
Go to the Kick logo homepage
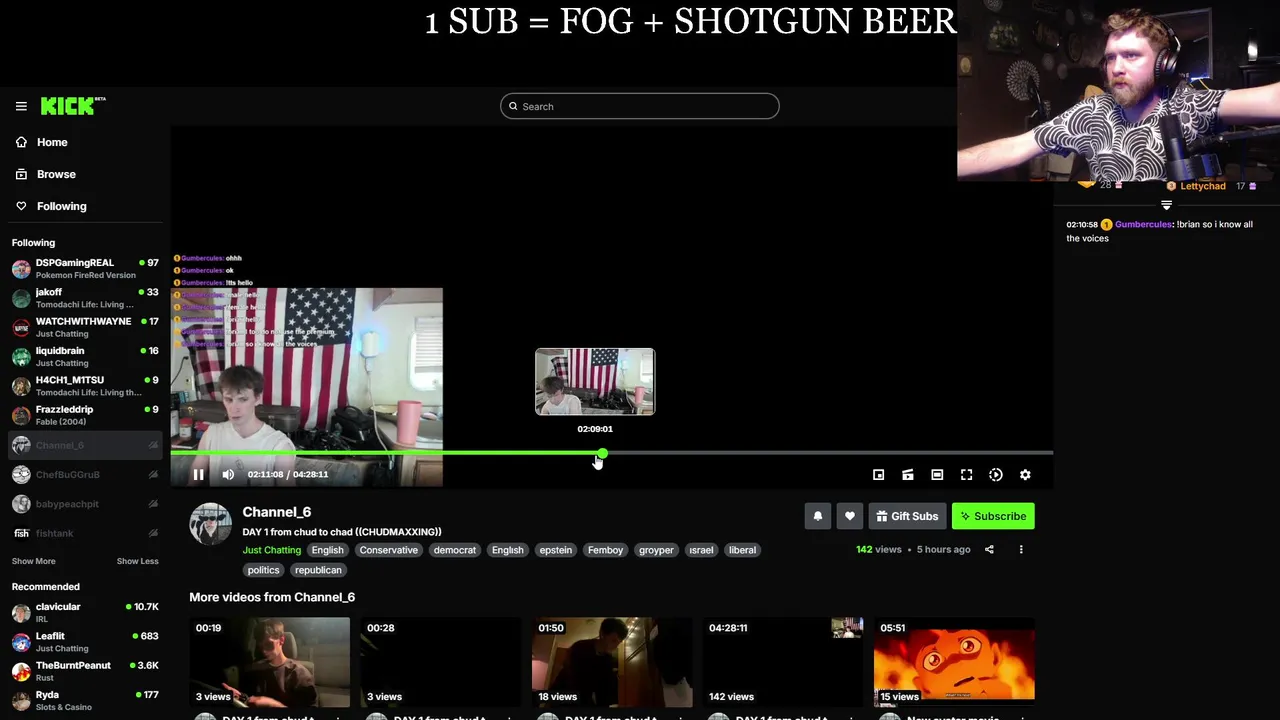[73, 106]
